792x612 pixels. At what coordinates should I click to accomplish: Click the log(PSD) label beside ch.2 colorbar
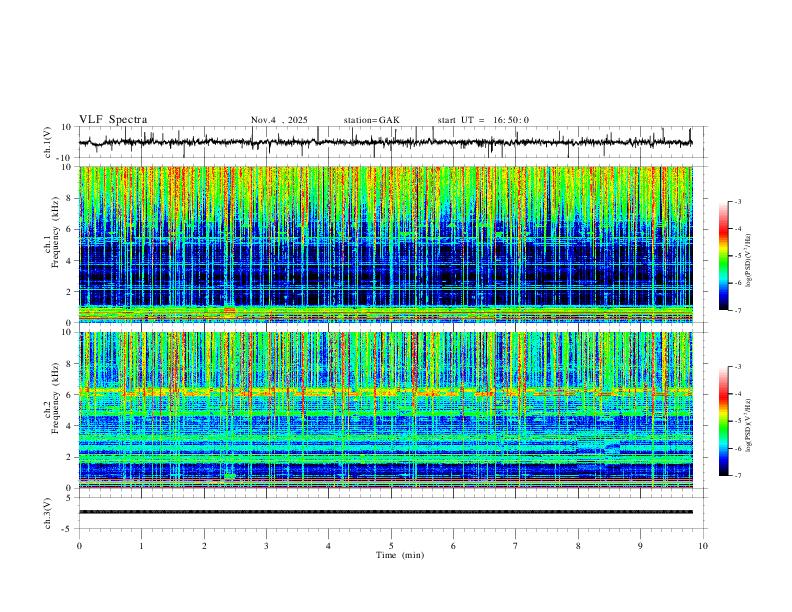coord(748,425)
